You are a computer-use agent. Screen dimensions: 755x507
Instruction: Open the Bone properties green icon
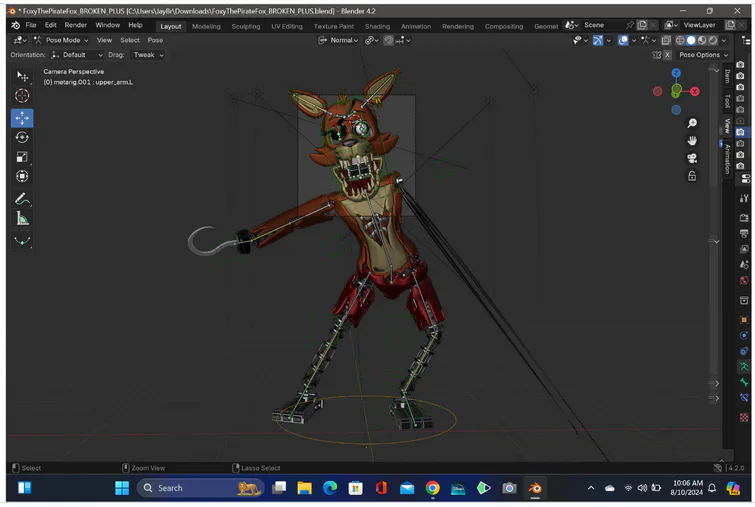click(x=744, y=382)
